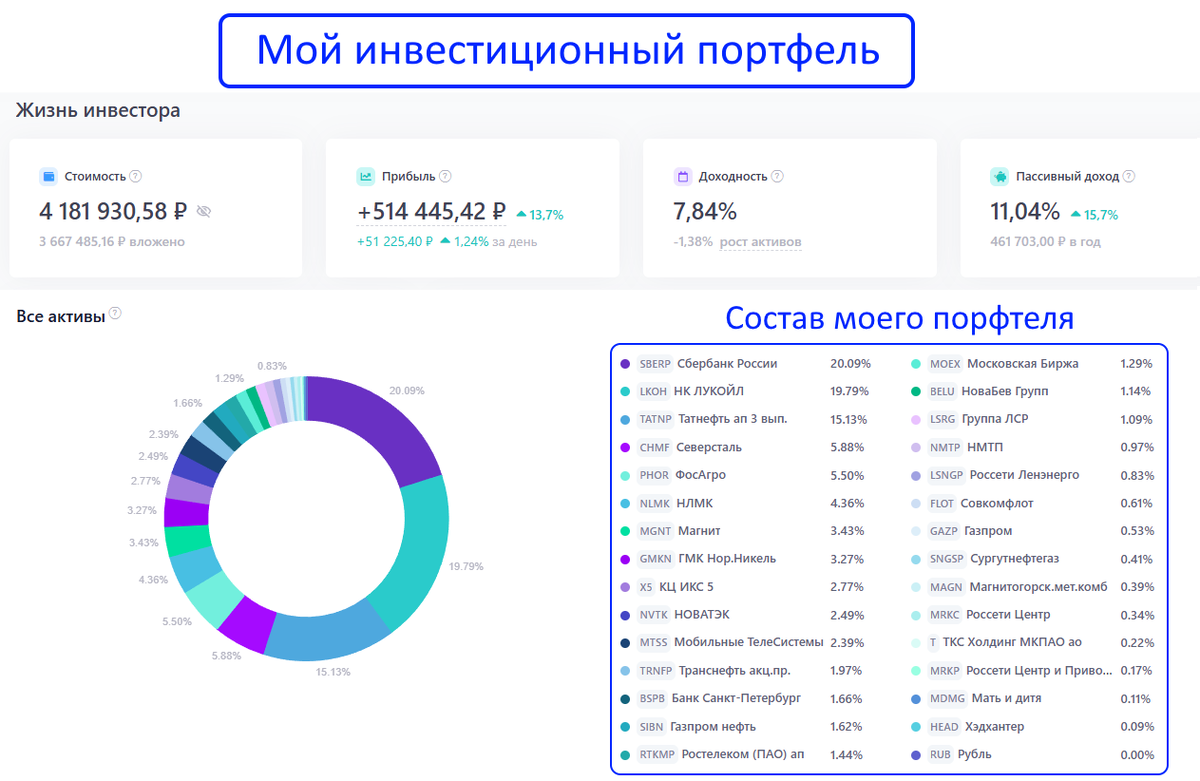
Task: Click Ростелеком (ПАО) ап name
Action: coord(743,755)
